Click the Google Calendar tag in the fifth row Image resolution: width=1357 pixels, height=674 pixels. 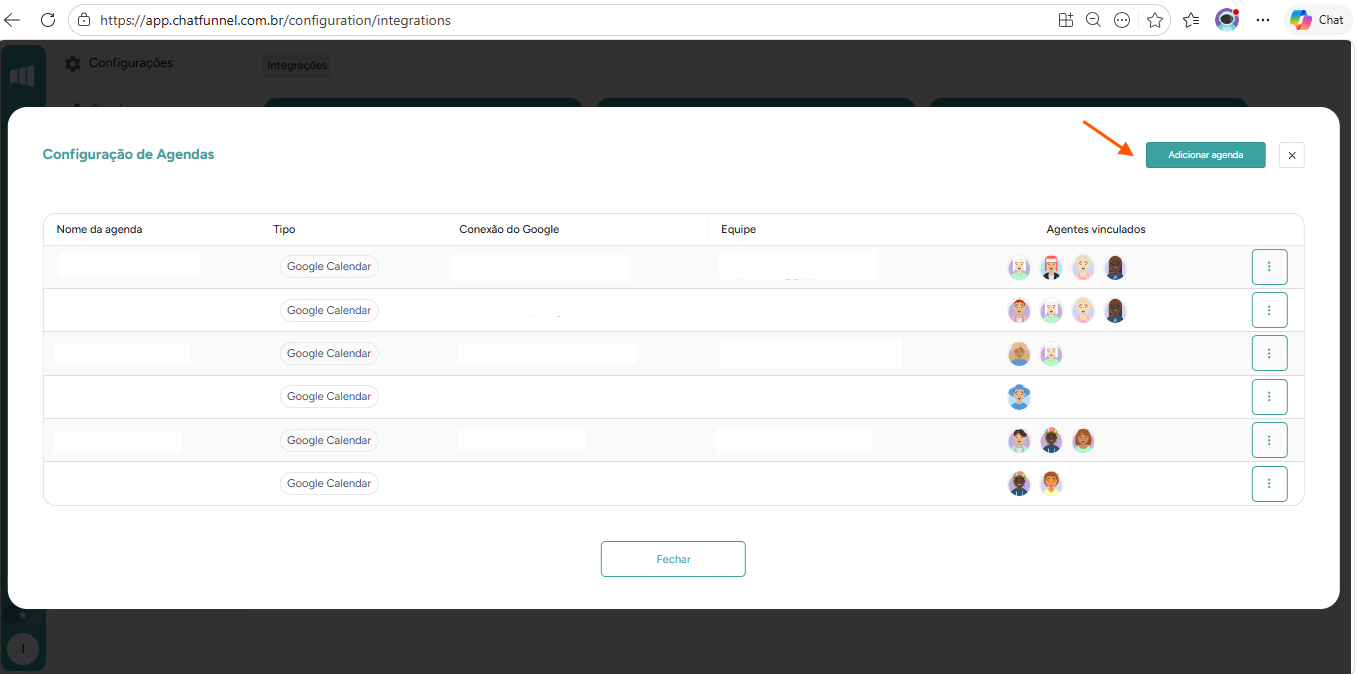(x=329, y=440)
